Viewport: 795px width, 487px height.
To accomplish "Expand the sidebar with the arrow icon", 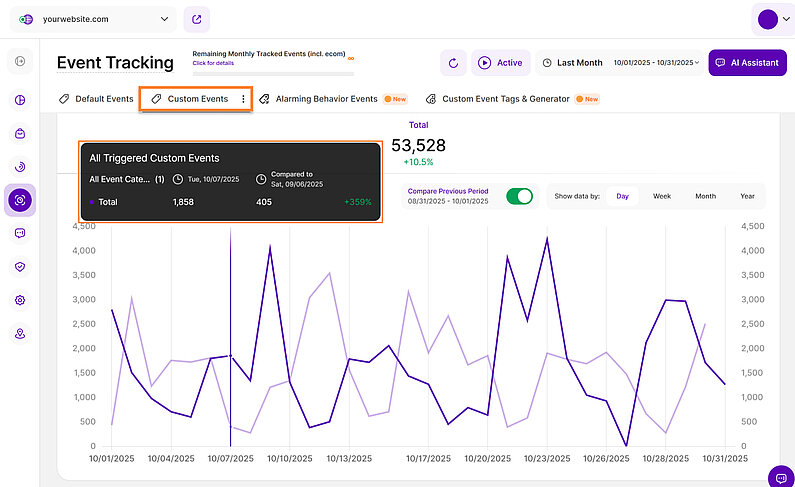I will 20,63.
